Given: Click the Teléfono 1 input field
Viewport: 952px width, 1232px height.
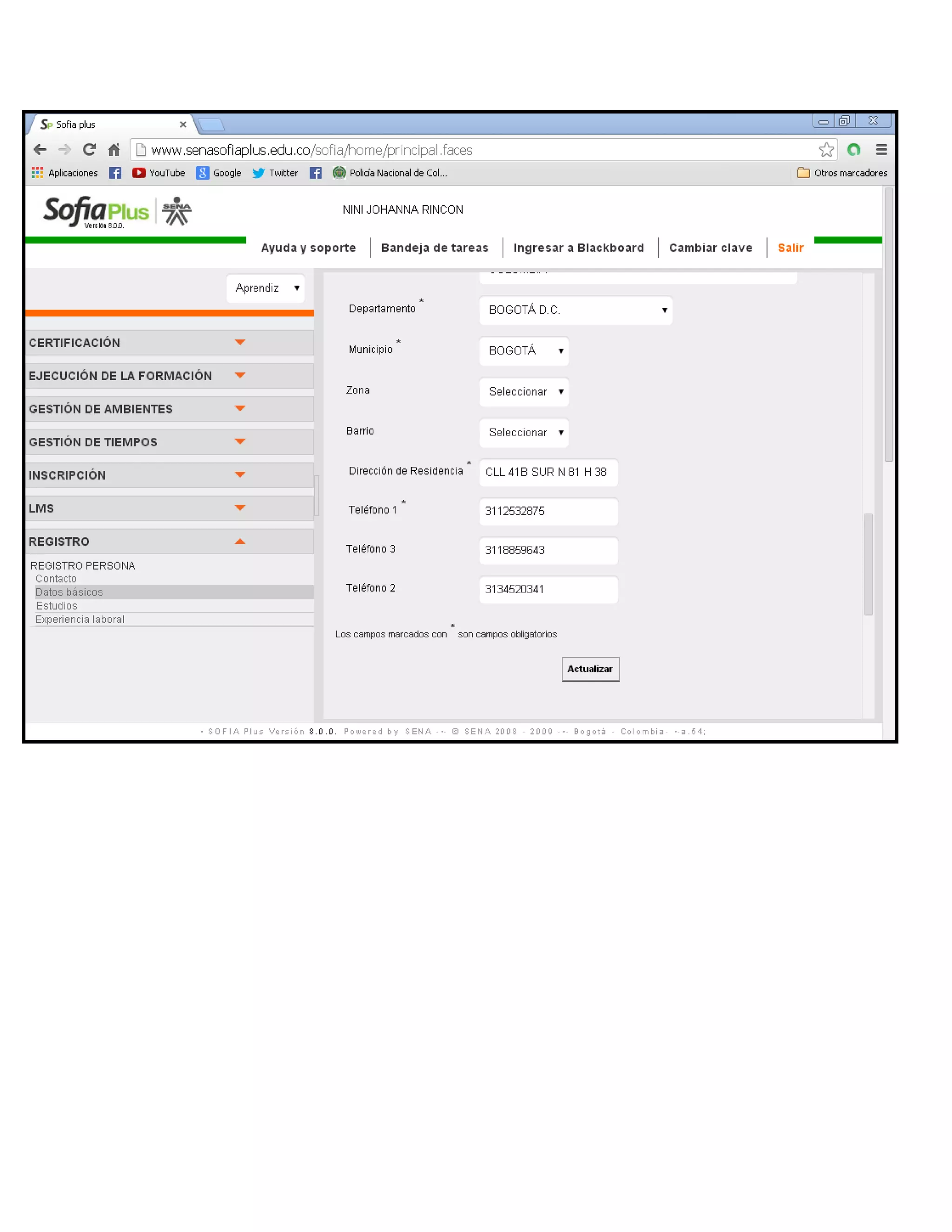Looking at the screenshot, I should pyautogui.click(x=548, y=511).
